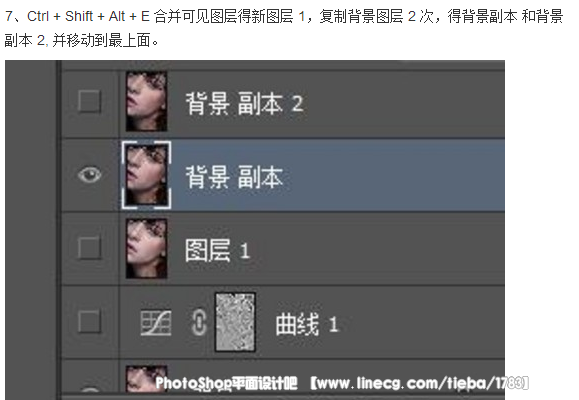Hide the 背景 副本 layer via eye icon
The width and height of the screenshot is (579, 400).
[89, 174]
